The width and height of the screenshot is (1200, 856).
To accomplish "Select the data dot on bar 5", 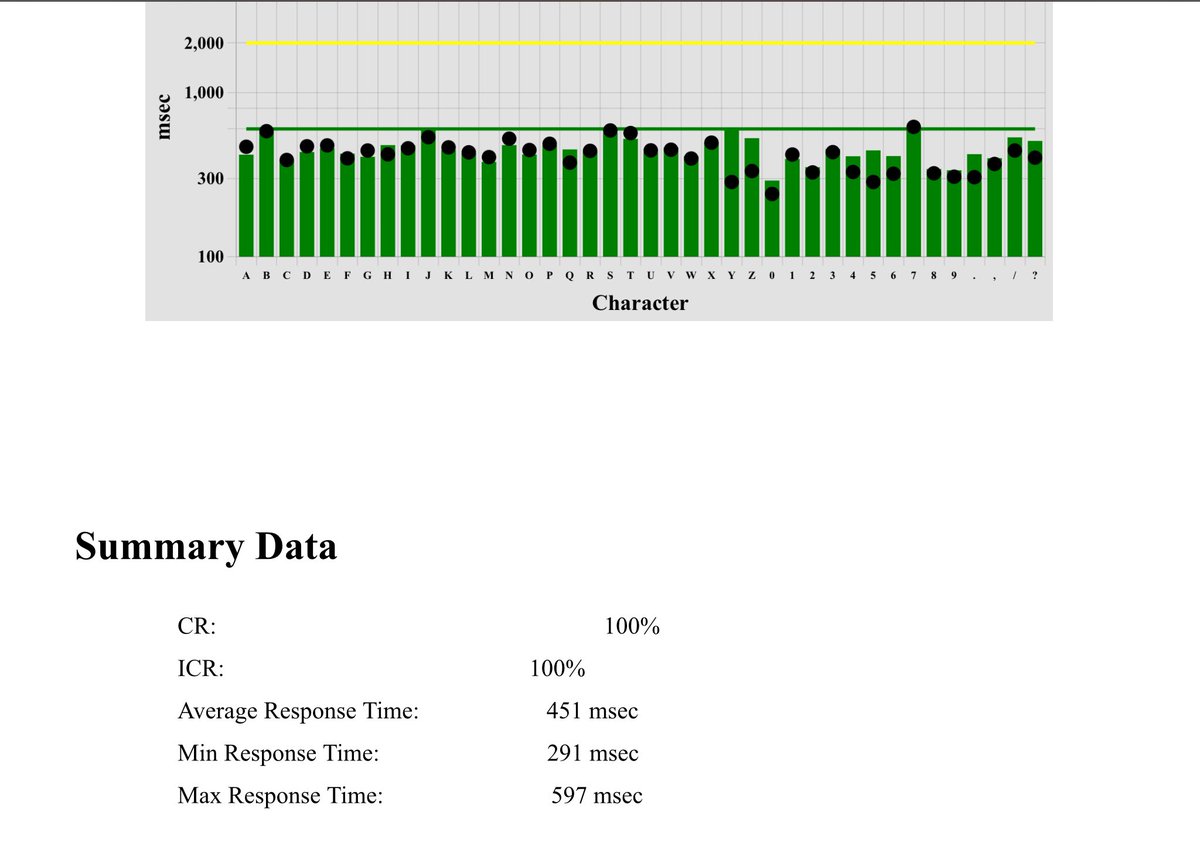I will 873,182.
